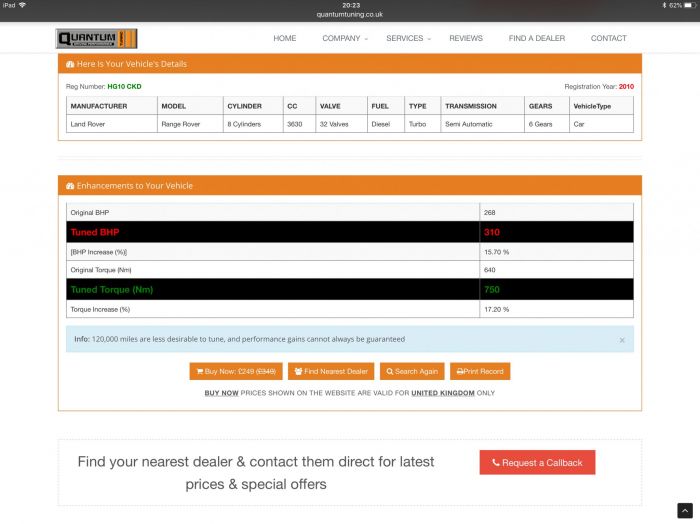The height and width of the screenshot is (524, 700).
Task: Click the Land Rover manufacturer cell
Action: coord(112,124)
